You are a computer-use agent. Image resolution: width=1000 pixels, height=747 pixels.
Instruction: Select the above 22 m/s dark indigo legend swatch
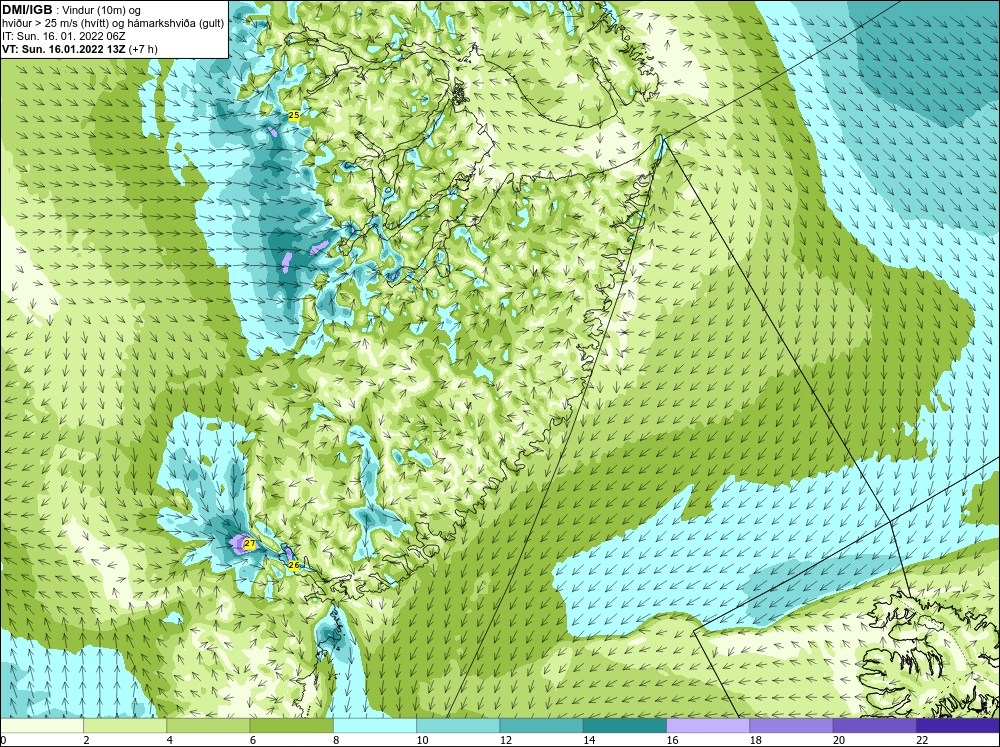958,726
